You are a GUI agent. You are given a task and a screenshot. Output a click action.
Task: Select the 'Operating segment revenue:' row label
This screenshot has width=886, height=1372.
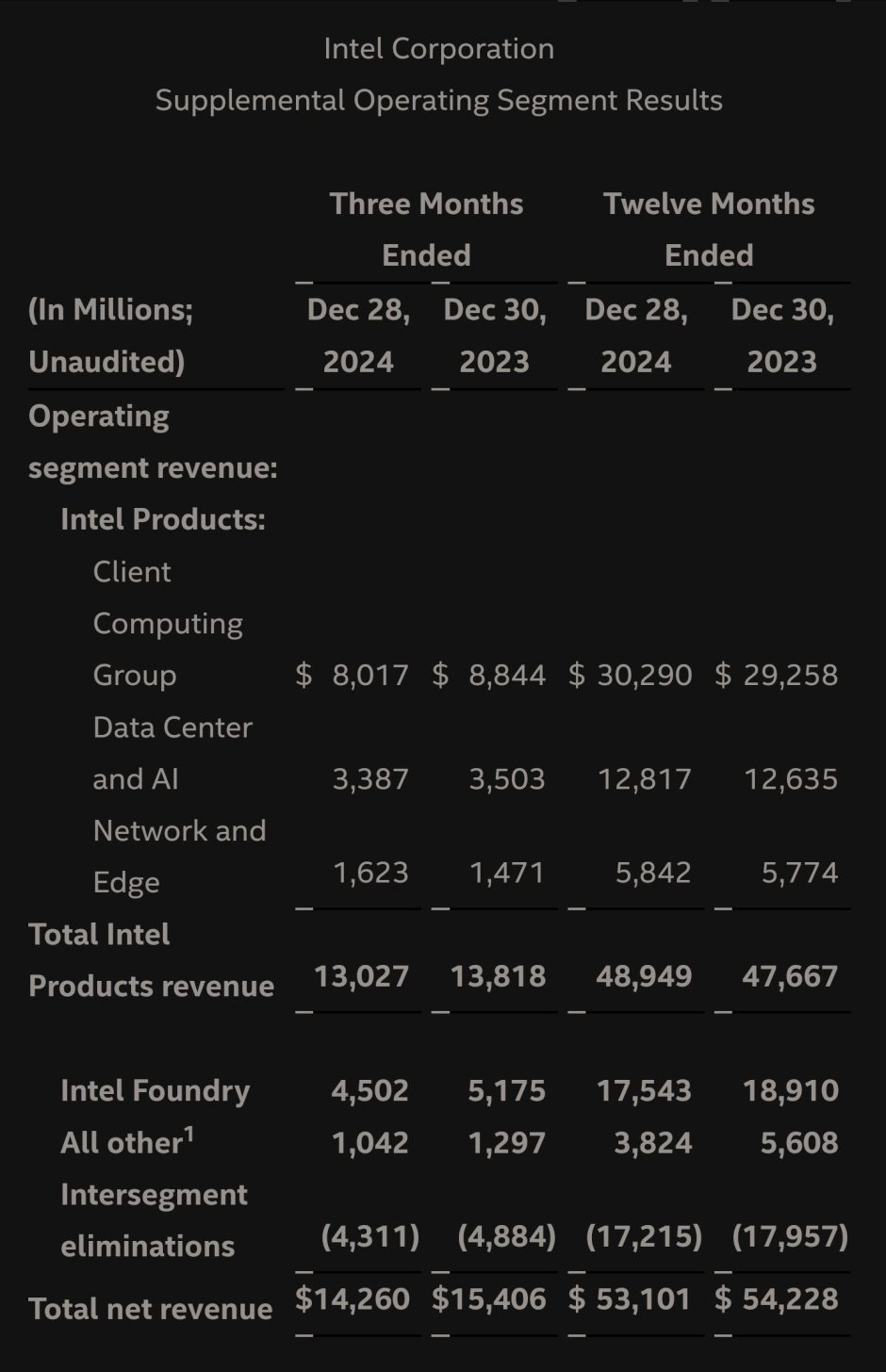click(153, 442)
